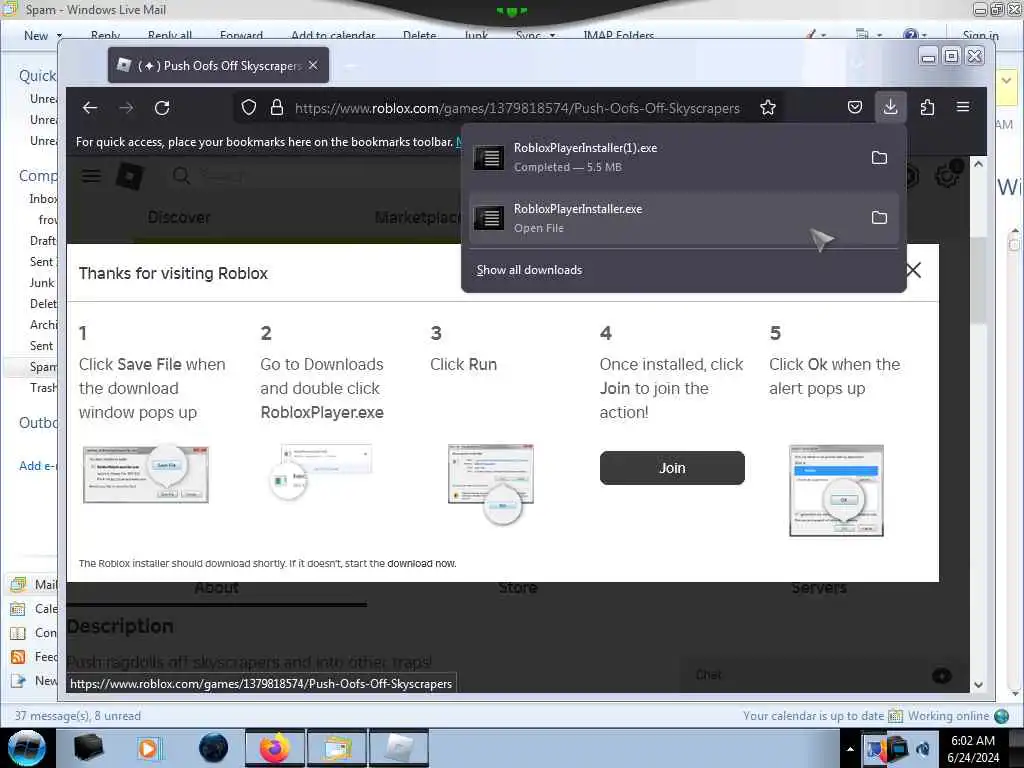
Task: Open the Marketplace page in Roblox
Action: pyautogui.click(x=417, y=217)
